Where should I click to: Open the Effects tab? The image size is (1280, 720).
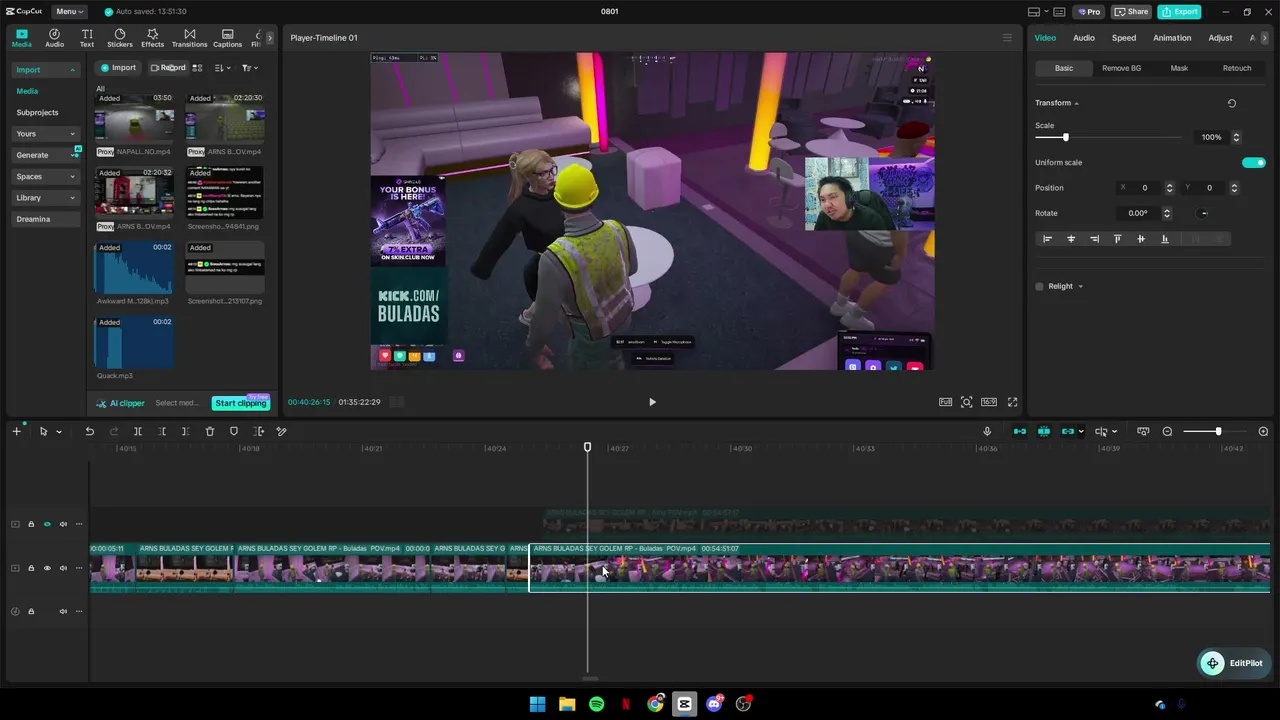tap(152, 38)
